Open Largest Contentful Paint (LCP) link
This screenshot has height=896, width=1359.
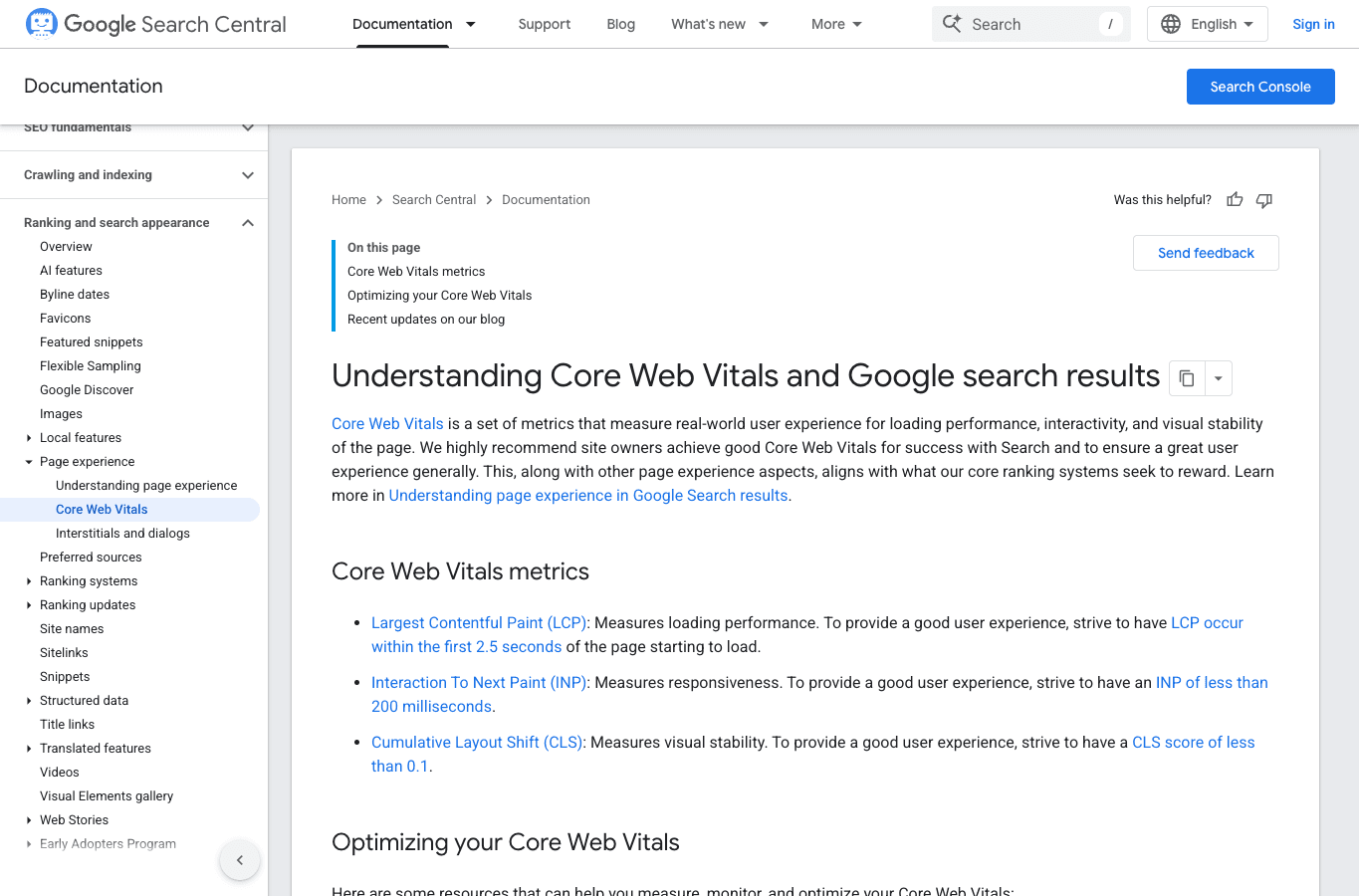479,623
